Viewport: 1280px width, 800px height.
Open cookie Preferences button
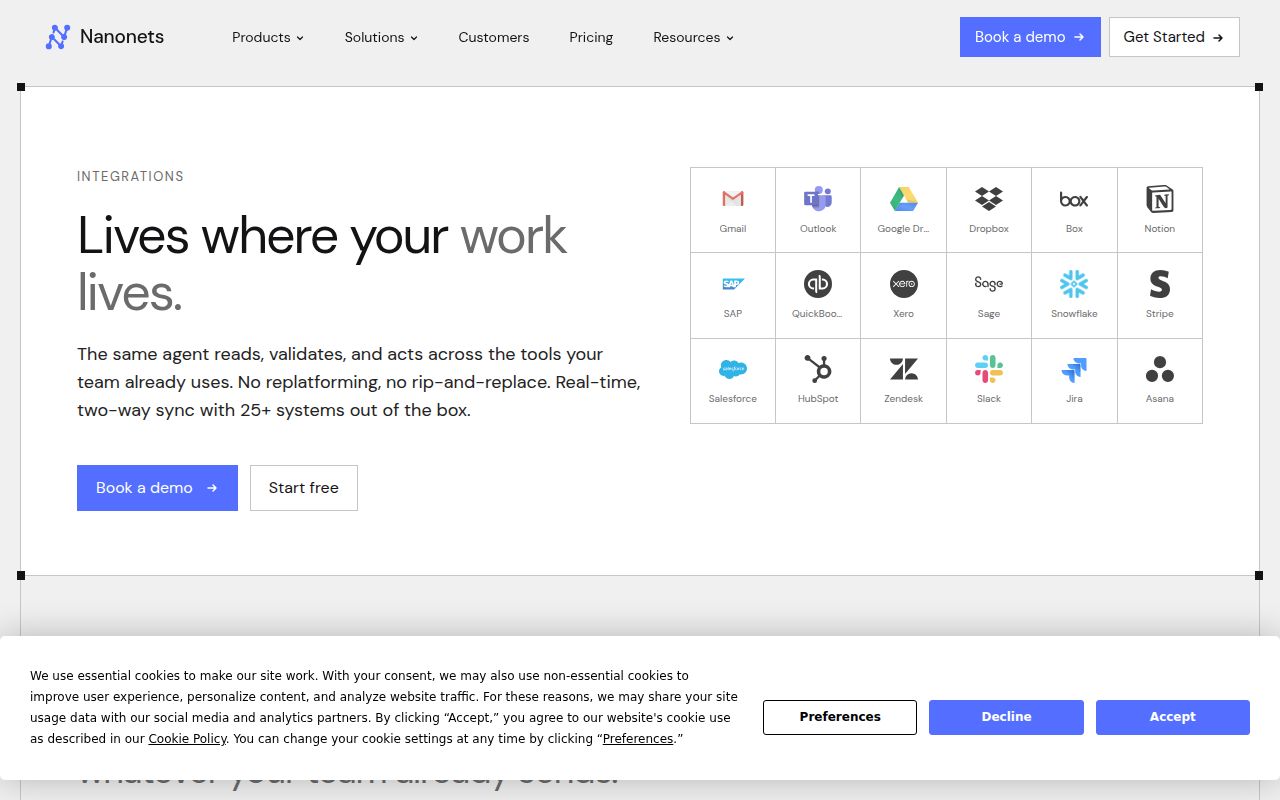pos(840,717)
